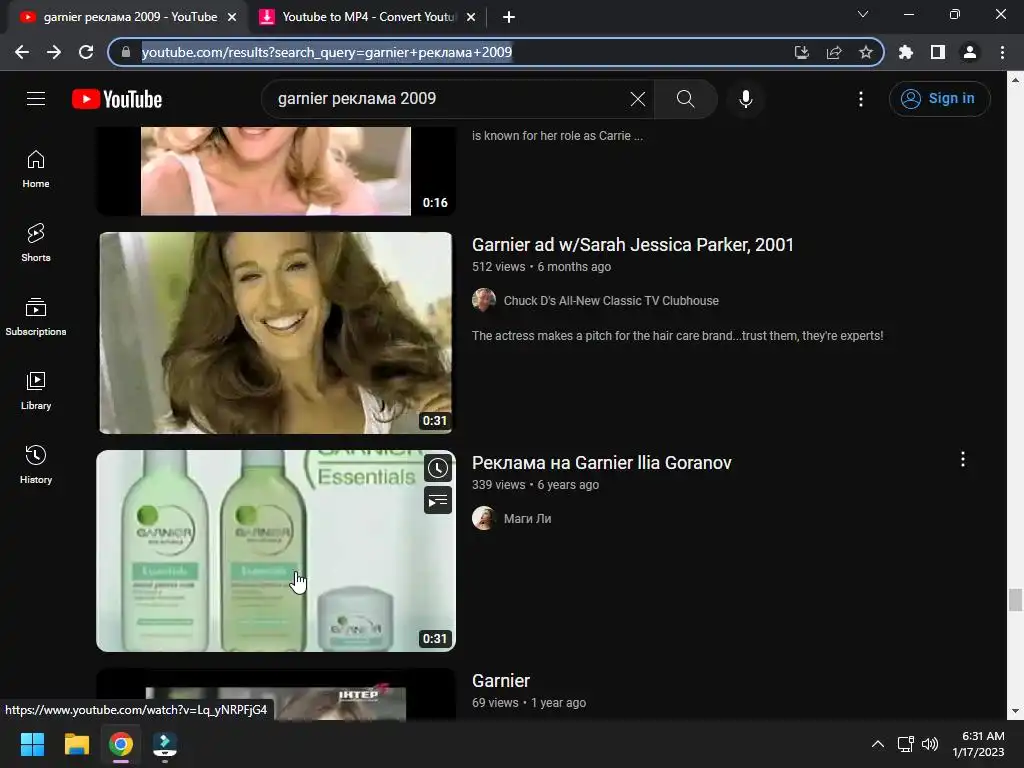Screen dimensions: 1024x768
Task: Bookmark this tab with the star
Action: tap(865, 52)
